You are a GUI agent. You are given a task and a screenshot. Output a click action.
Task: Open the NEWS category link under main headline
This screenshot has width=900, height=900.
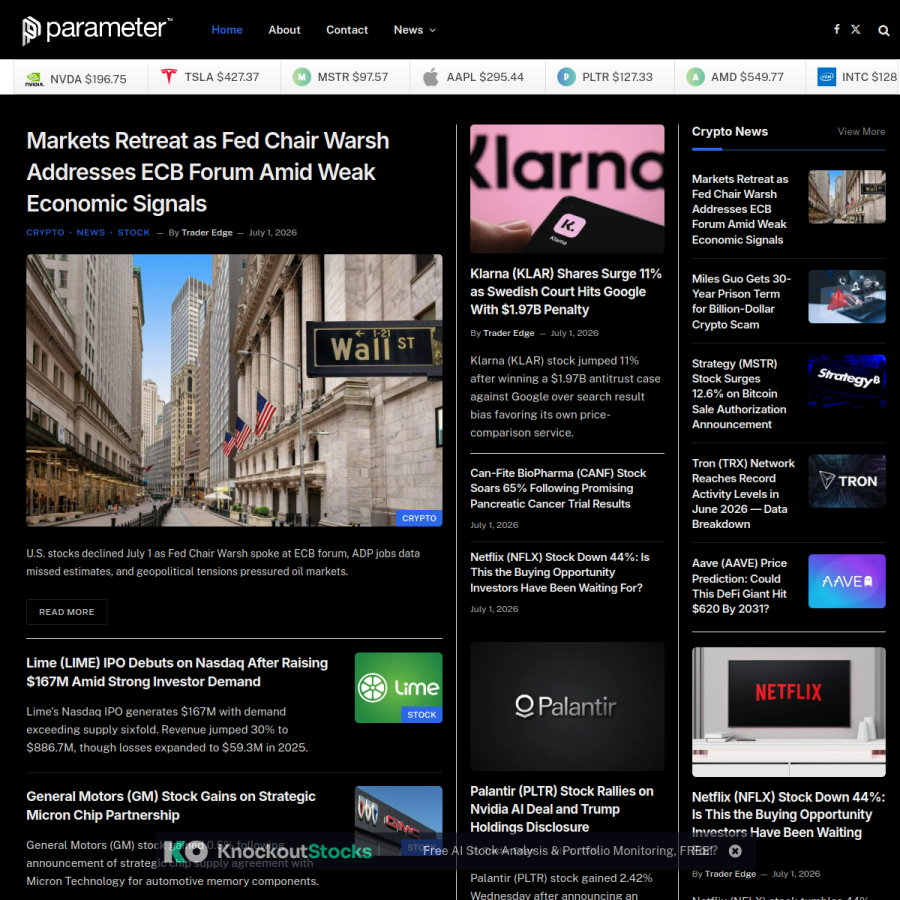pyautogui.click(x=91, y=232)
